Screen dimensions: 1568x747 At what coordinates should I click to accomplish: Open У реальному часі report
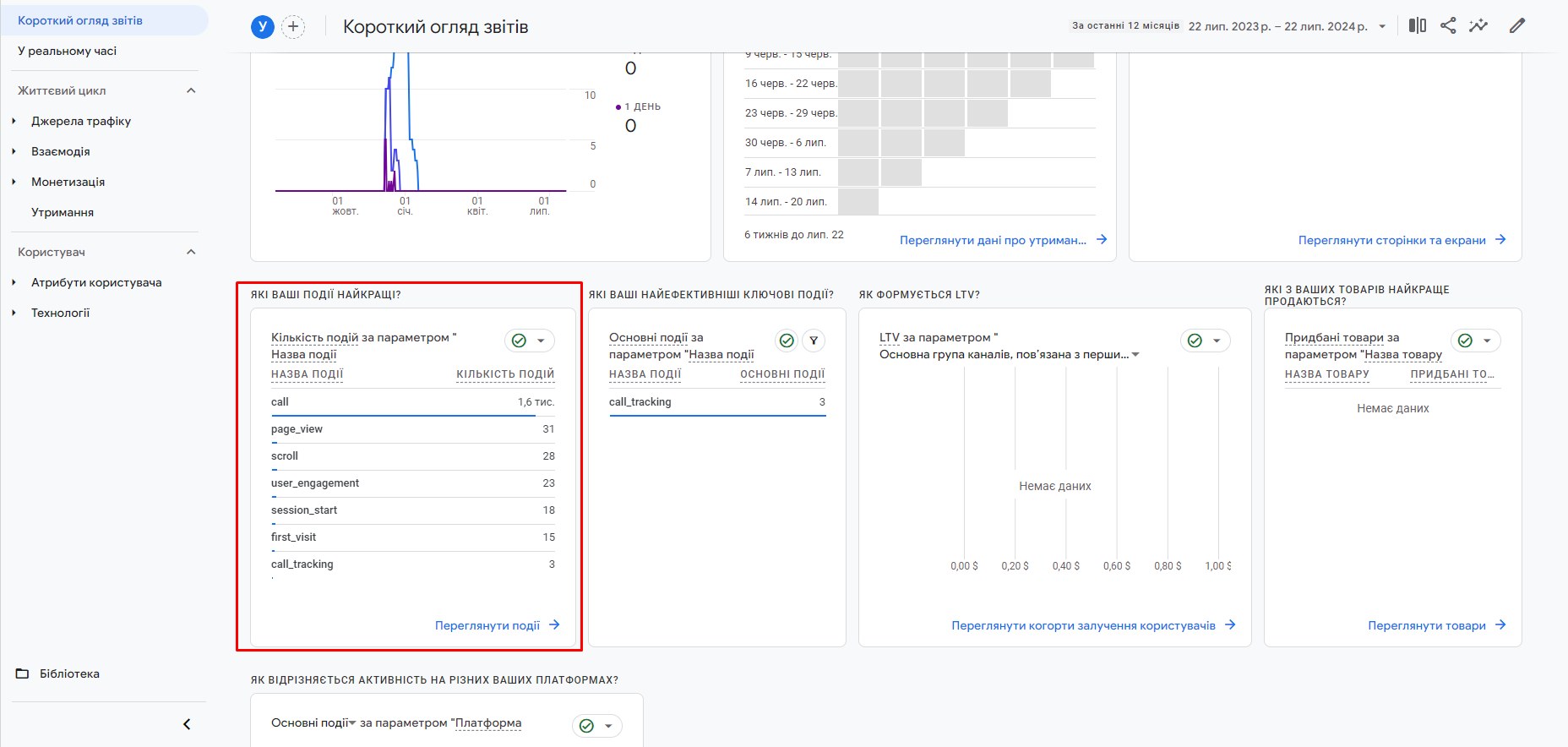[68, 51]
